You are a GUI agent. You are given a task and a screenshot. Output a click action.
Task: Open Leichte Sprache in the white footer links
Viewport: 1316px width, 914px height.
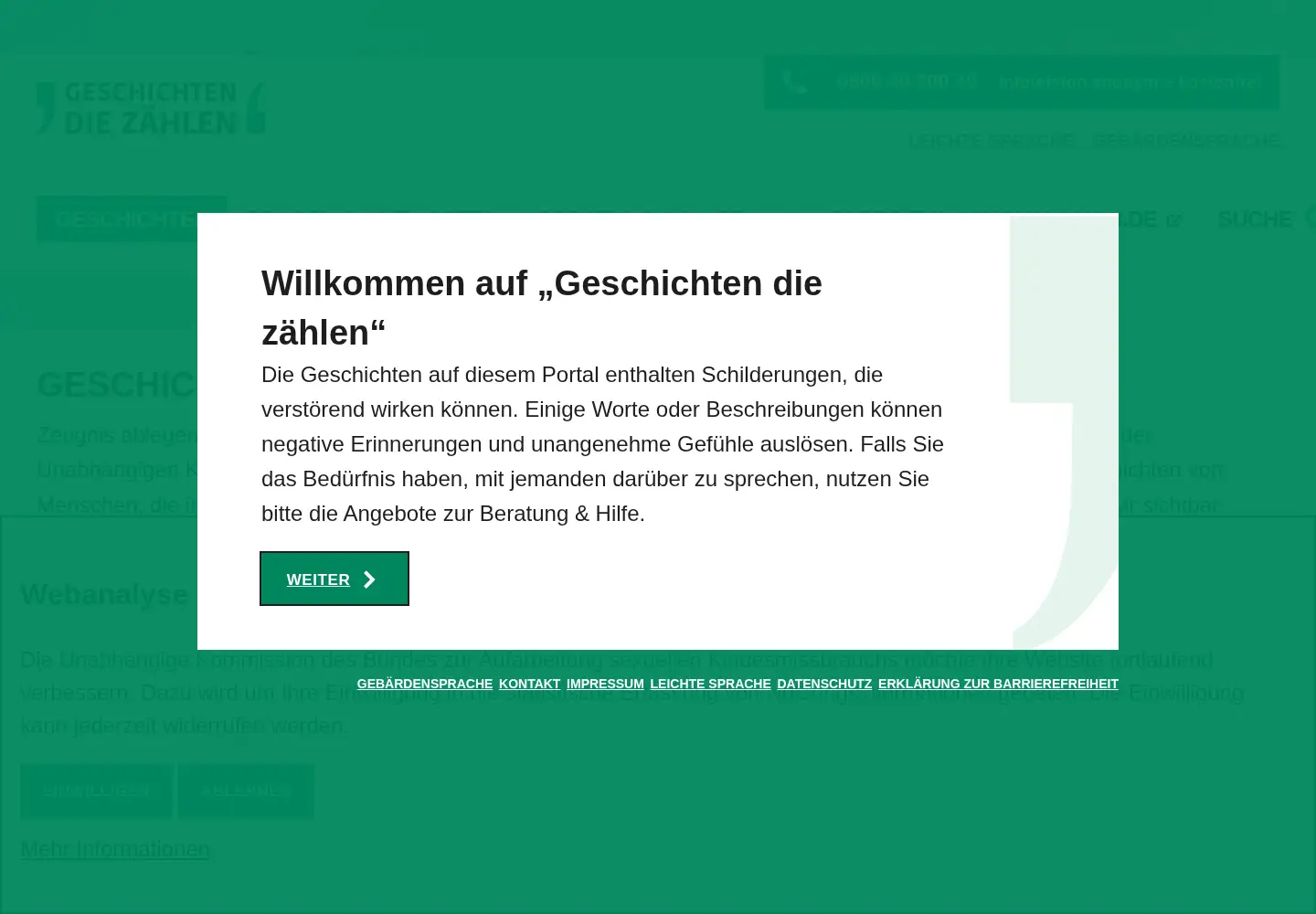[x=710, y=684]
